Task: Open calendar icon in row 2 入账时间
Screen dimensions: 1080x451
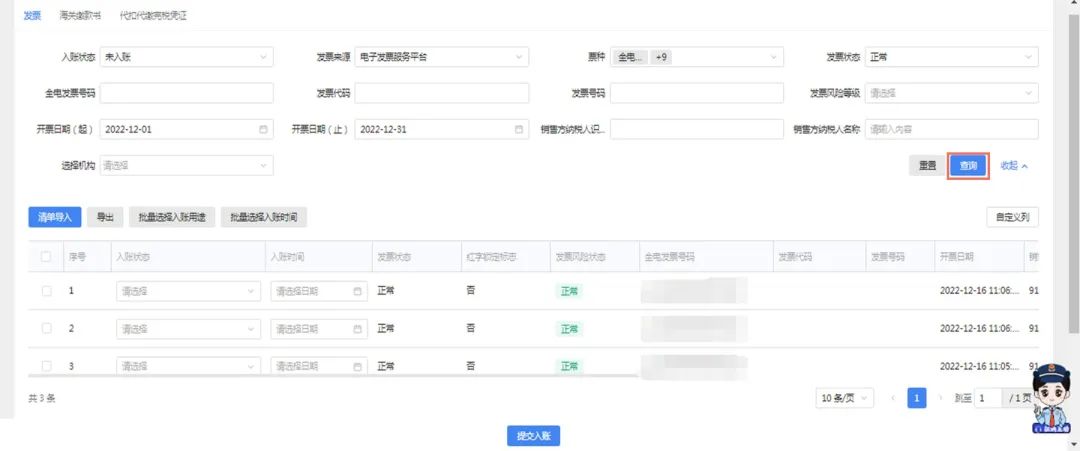Action: 357,329
